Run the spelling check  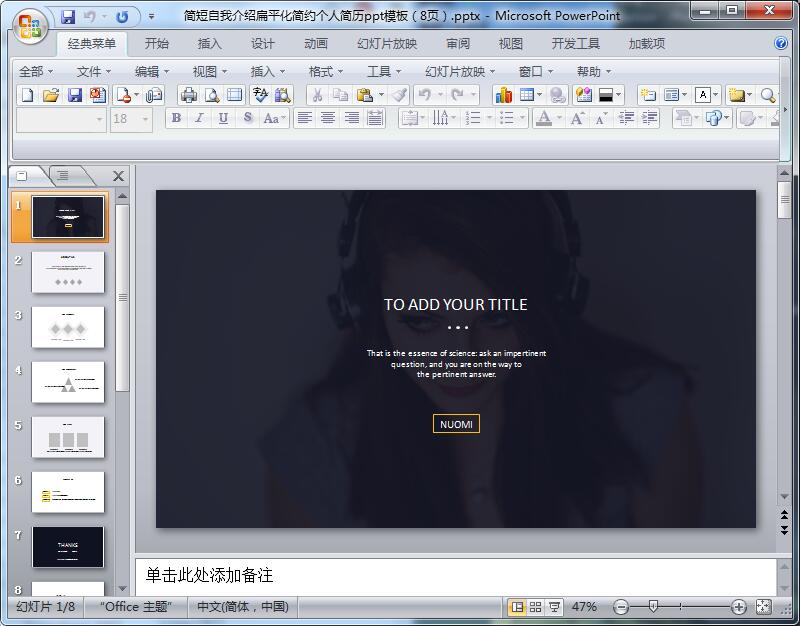[260, 95]
